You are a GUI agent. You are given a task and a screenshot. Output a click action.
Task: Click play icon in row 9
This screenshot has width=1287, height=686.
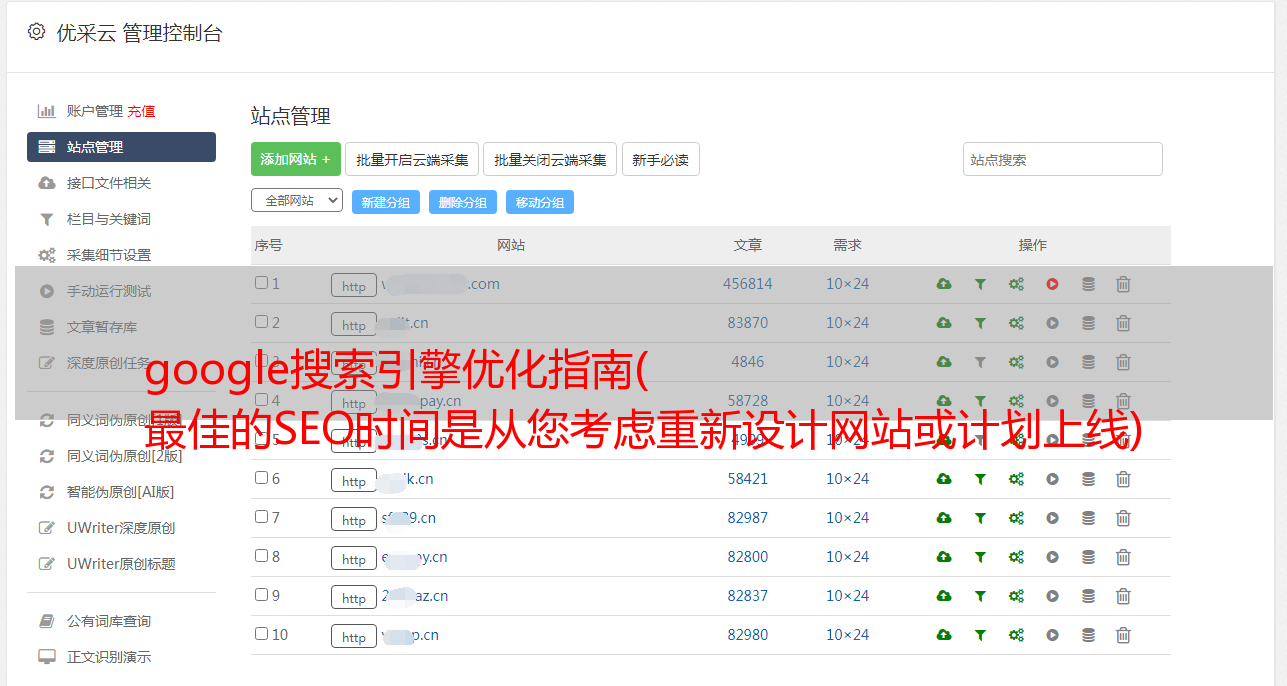point(1052,596)
